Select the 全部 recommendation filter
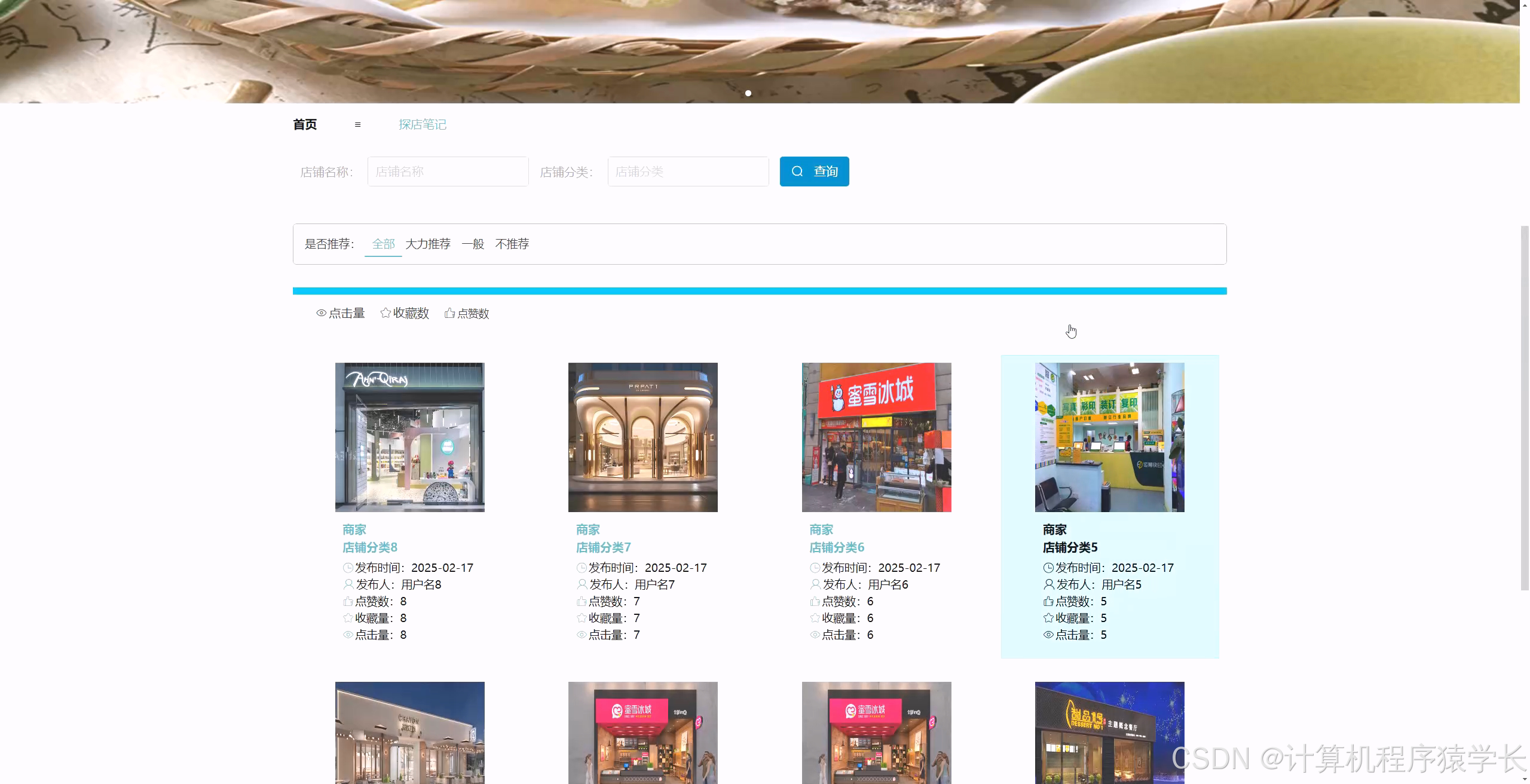This screenshot has height=784, width=1530. 383,244
